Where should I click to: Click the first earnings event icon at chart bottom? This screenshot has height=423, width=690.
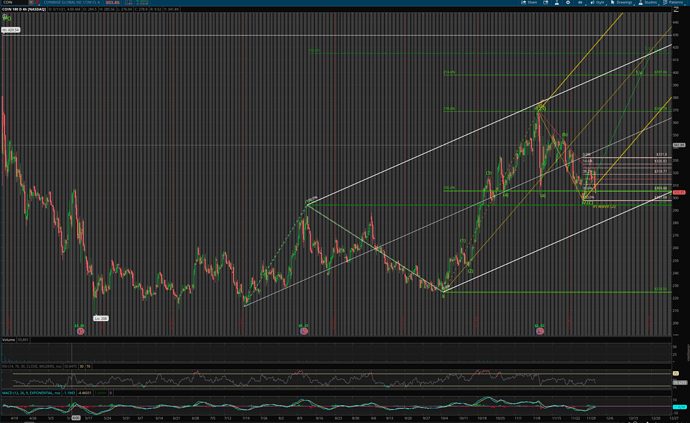click(81, 331)
